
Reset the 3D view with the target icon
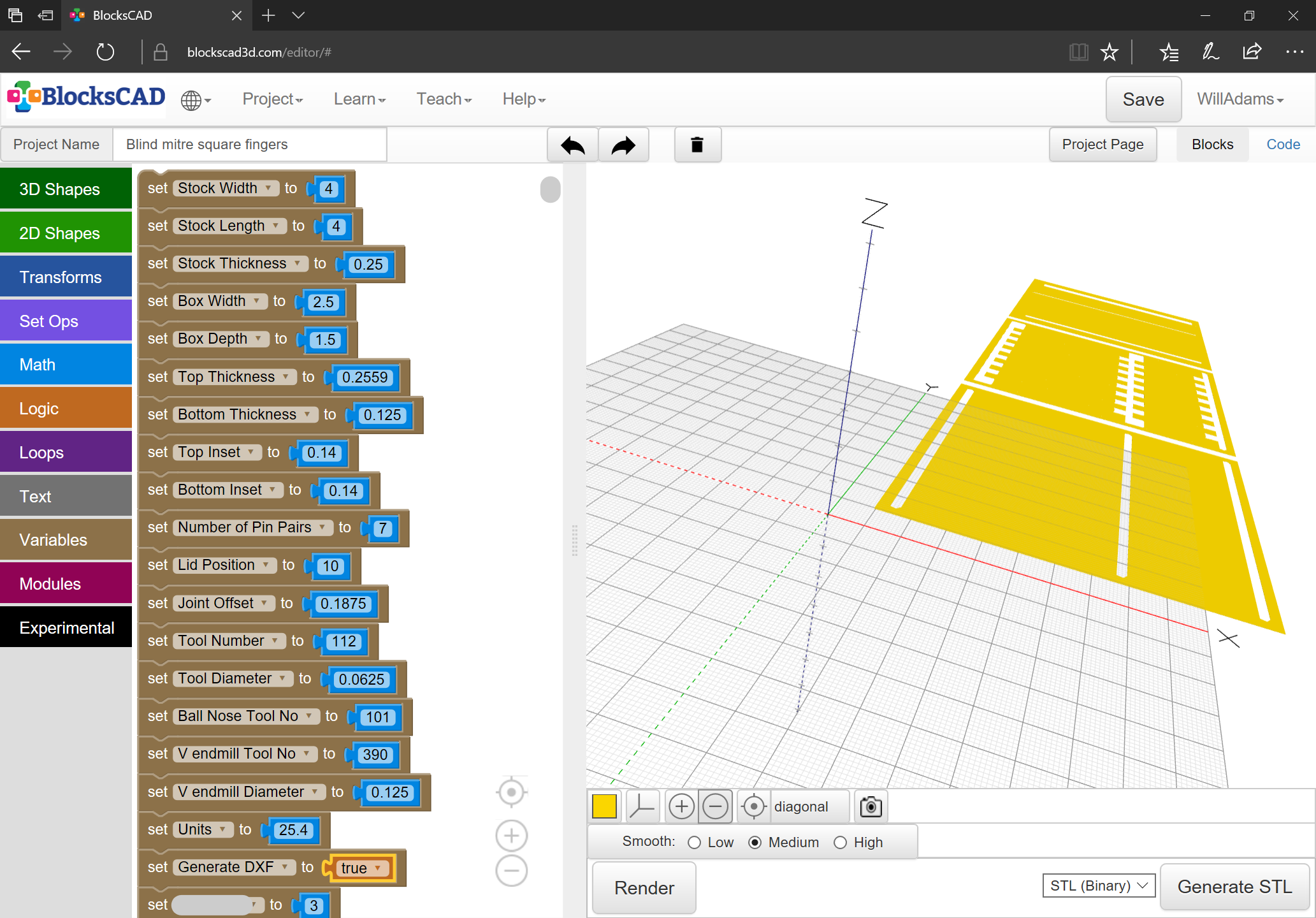[754, 806]
